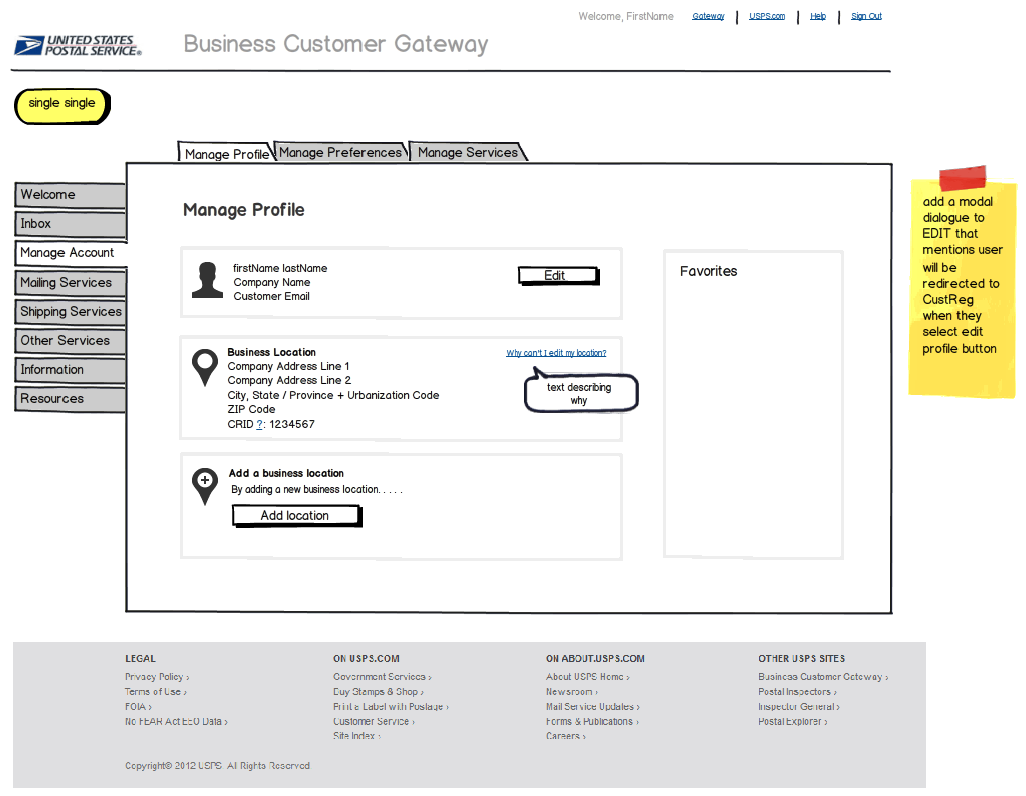Open the Manage Services tab
Screen dimensions: 1026x796
click(467, 152)
